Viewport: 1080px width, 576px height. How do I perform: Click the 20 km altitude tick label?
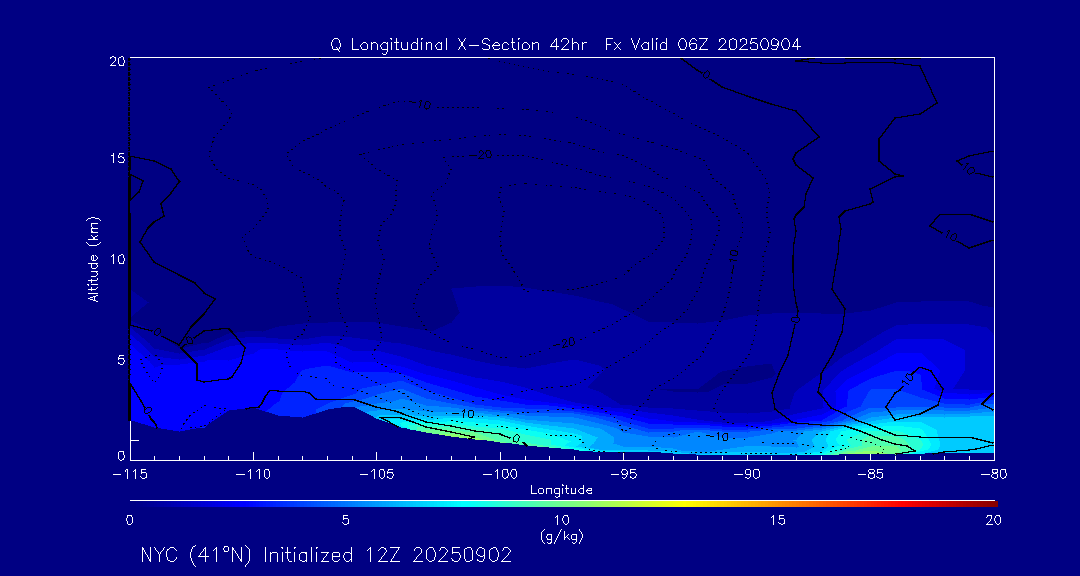point(115,61)
